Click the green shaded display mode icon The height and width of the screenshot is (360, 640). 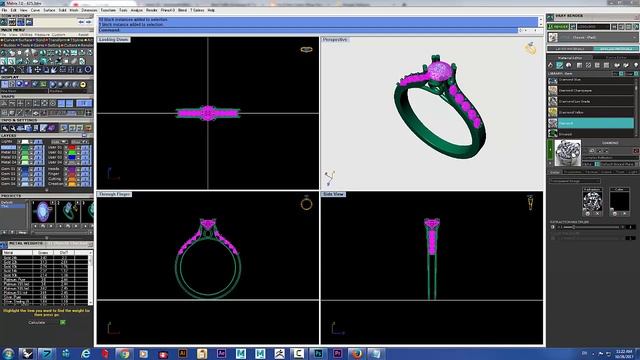[43, 84]
